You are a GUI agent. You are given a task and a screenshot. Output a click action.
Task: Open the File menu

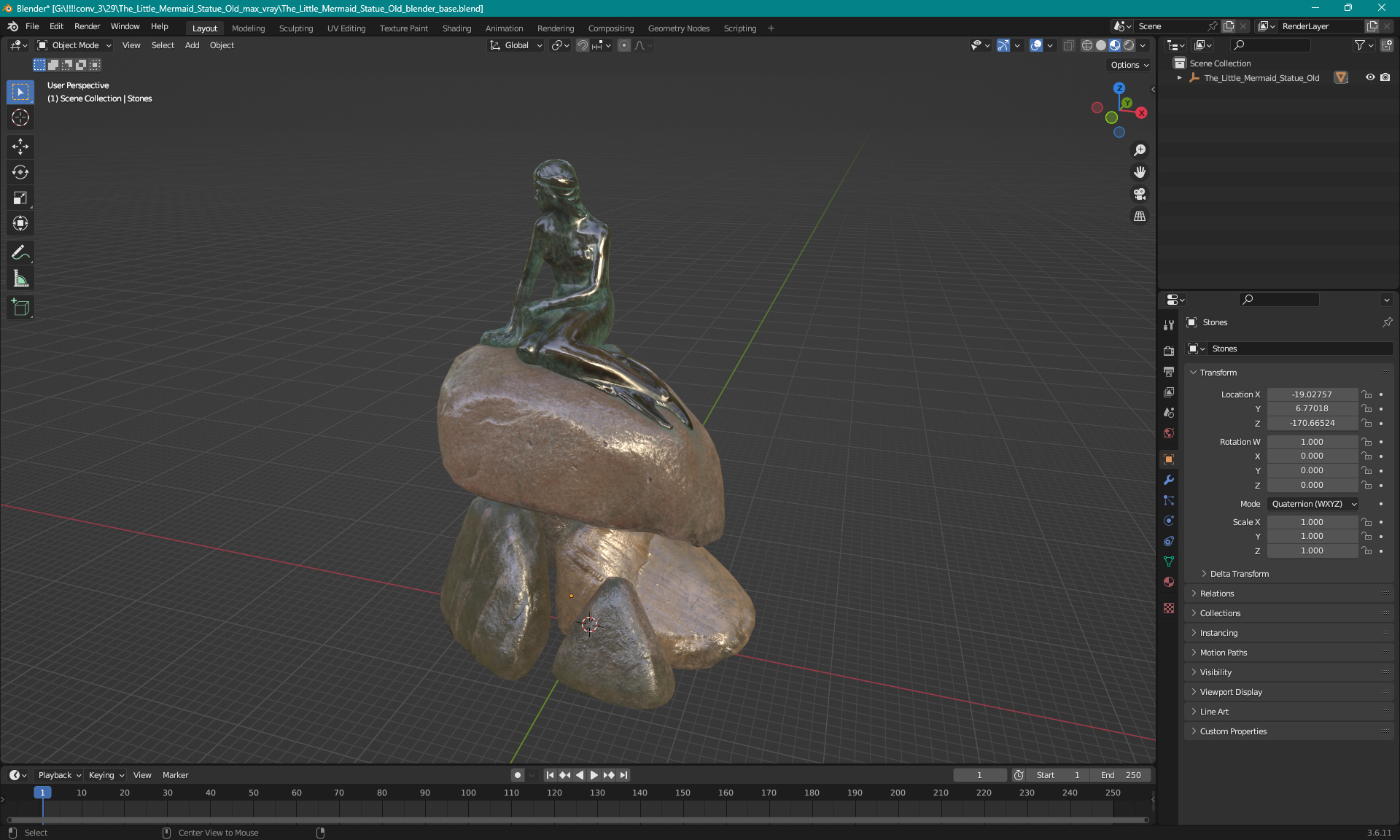click(x=32, y=26)
